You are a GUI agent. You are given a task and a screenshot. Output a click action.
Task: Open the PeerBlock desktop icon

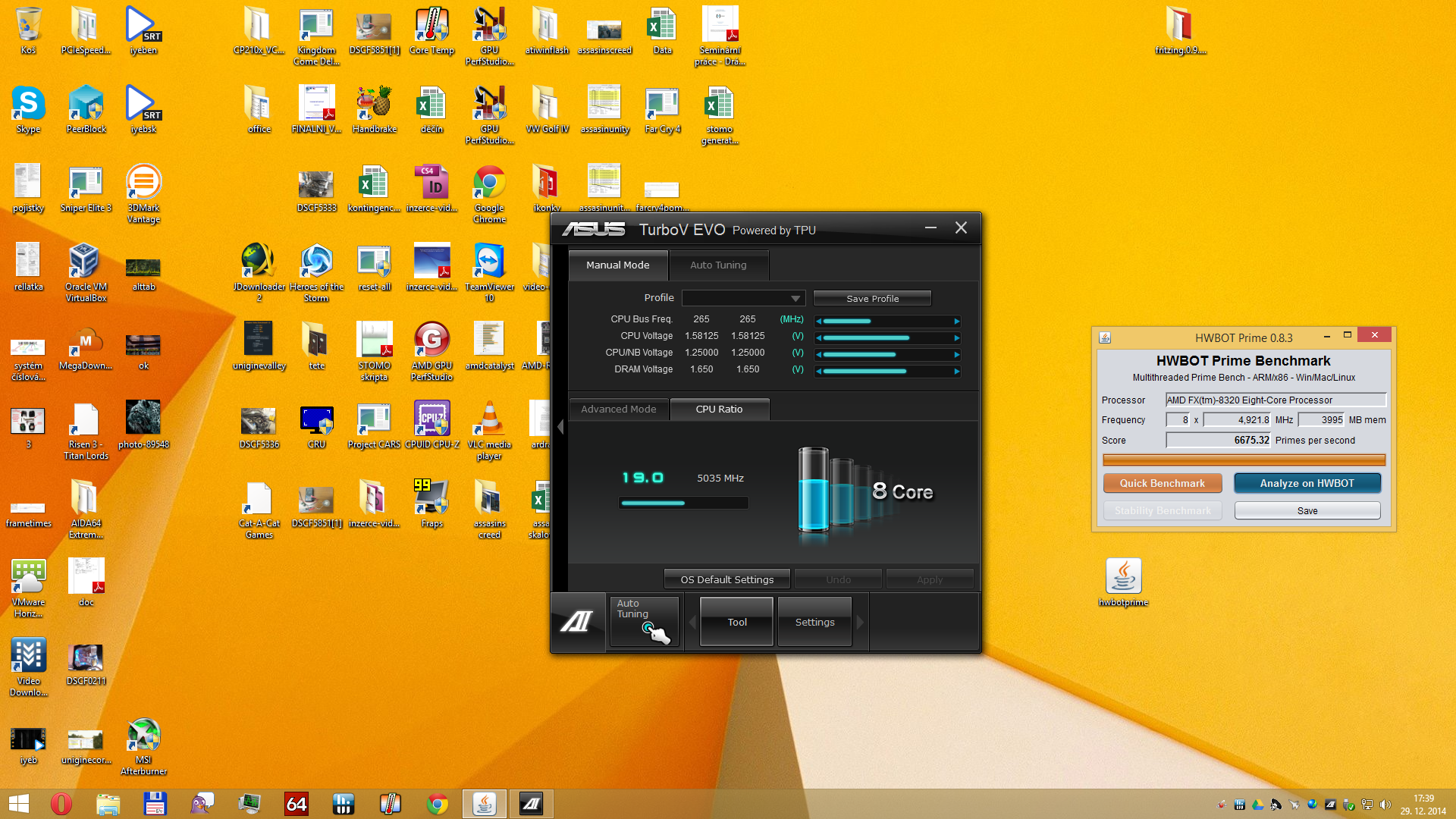86,110
